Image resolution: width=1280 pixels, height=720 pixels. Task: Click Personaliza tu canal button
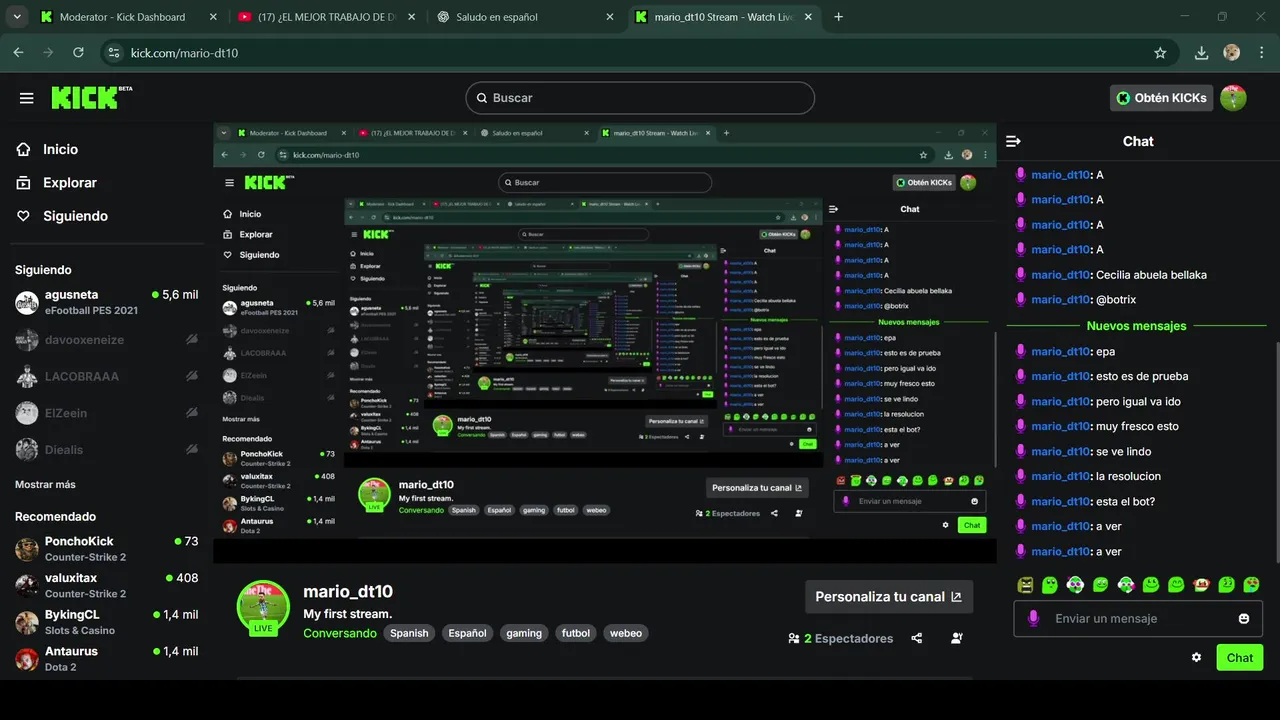click(889, 596)
